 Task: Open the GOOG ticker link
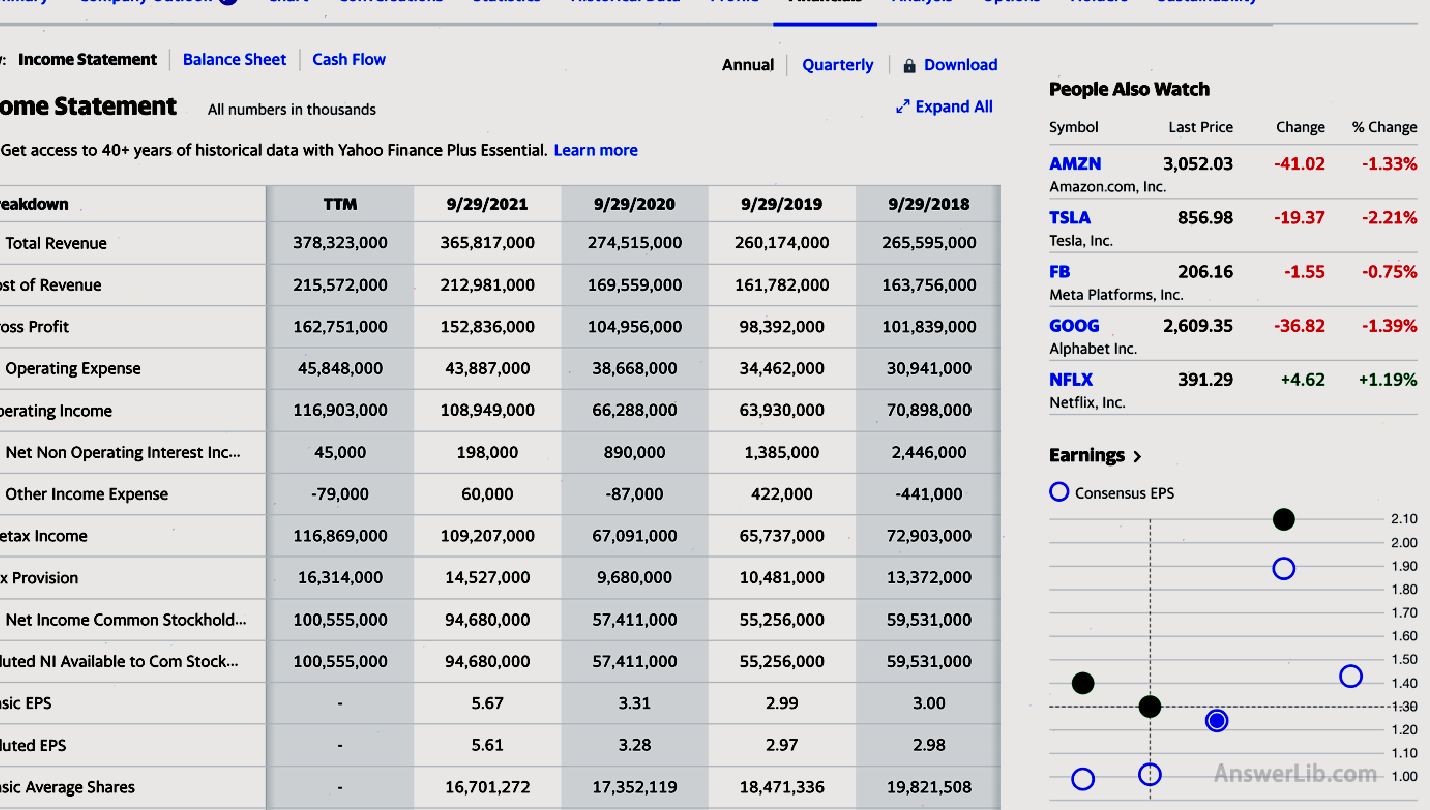click(1074, 326)
